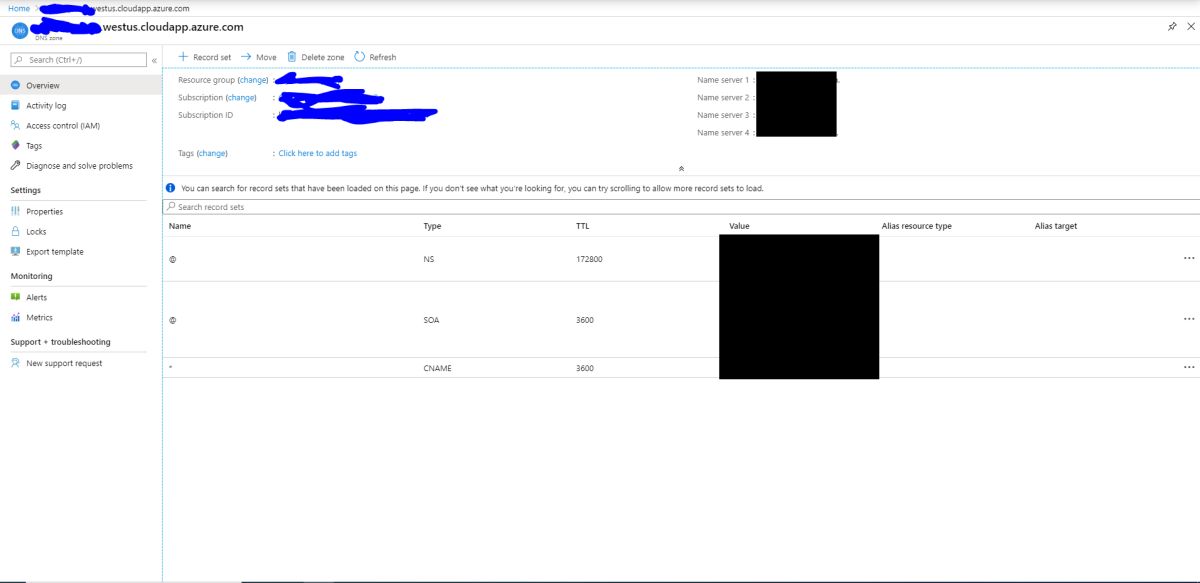This screenshot has width=1200, height=583.
Task: Click the Overview icon in sidebar
Action: tap(15, 86)
